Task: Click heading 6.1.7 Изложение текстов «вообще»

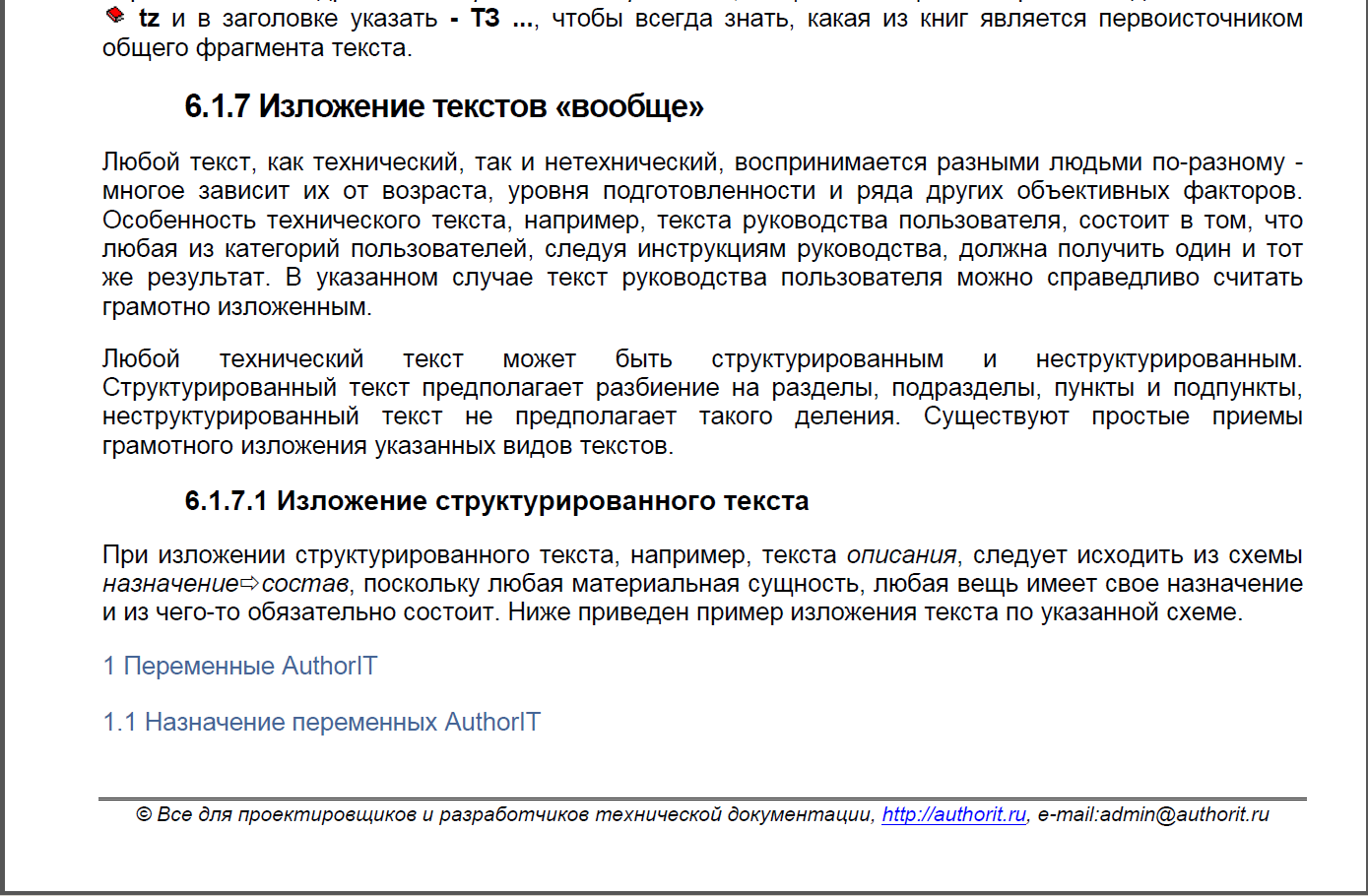Action: (x=444, y=106)
